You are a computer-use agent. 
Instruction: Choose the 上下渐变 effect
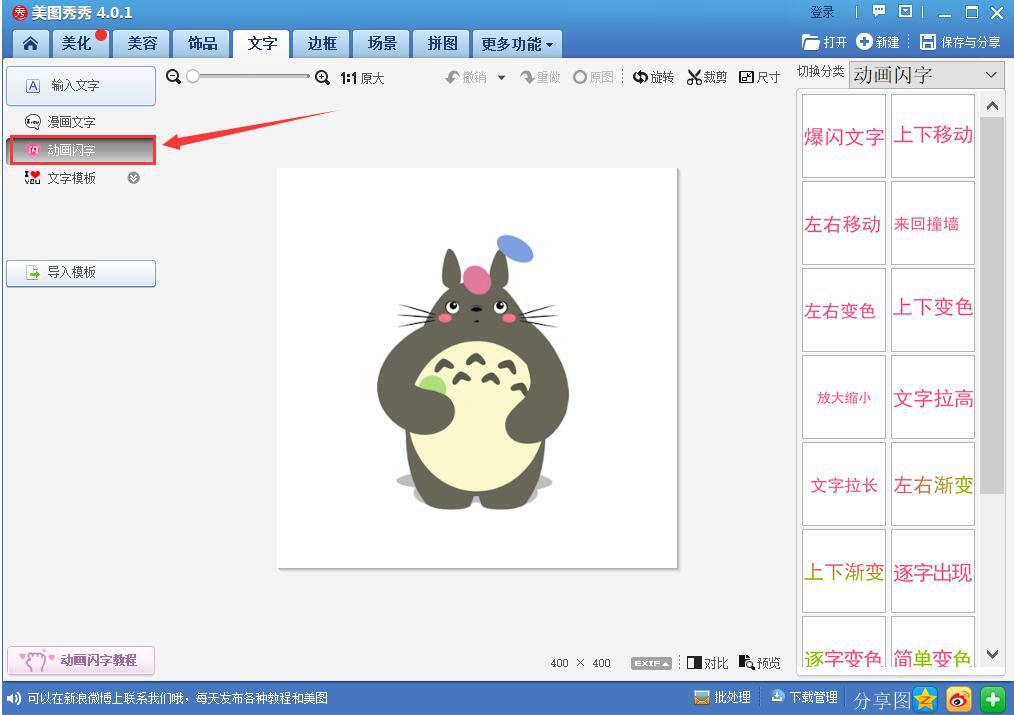(844, 571)
